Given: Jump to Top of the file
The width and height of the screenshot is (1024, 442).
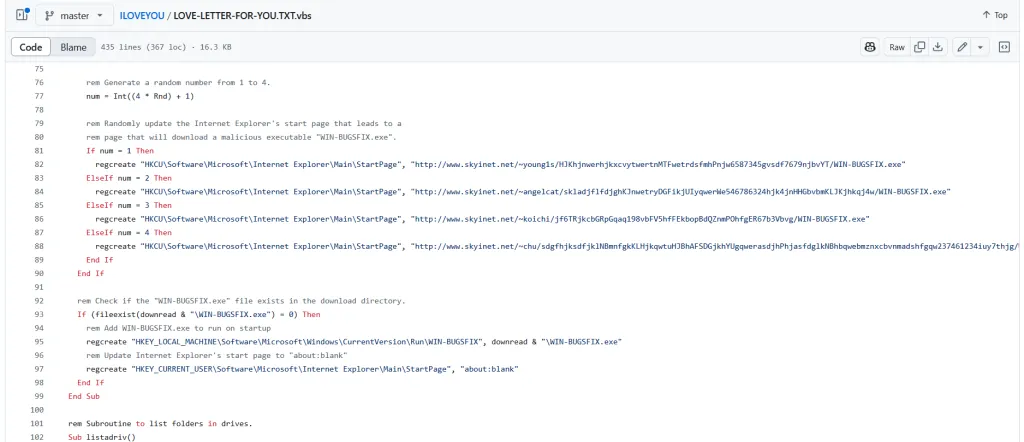Looking at the screenshot, I should [995, 15].
